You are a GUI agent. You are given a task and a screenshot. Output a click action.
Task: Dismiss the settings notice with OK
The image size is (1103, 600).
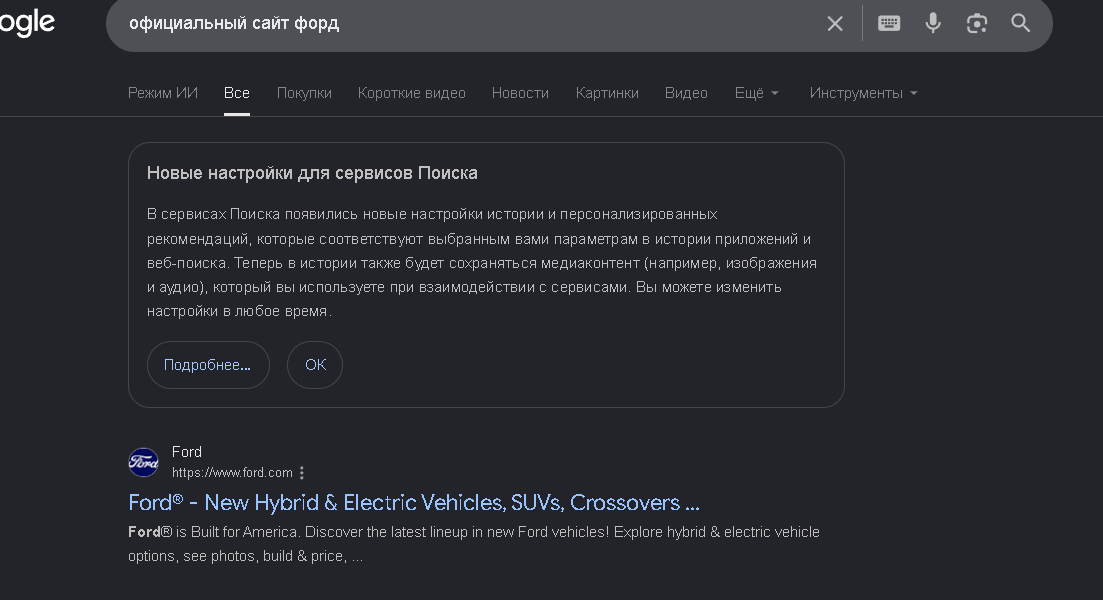click(x=315, y=365)
